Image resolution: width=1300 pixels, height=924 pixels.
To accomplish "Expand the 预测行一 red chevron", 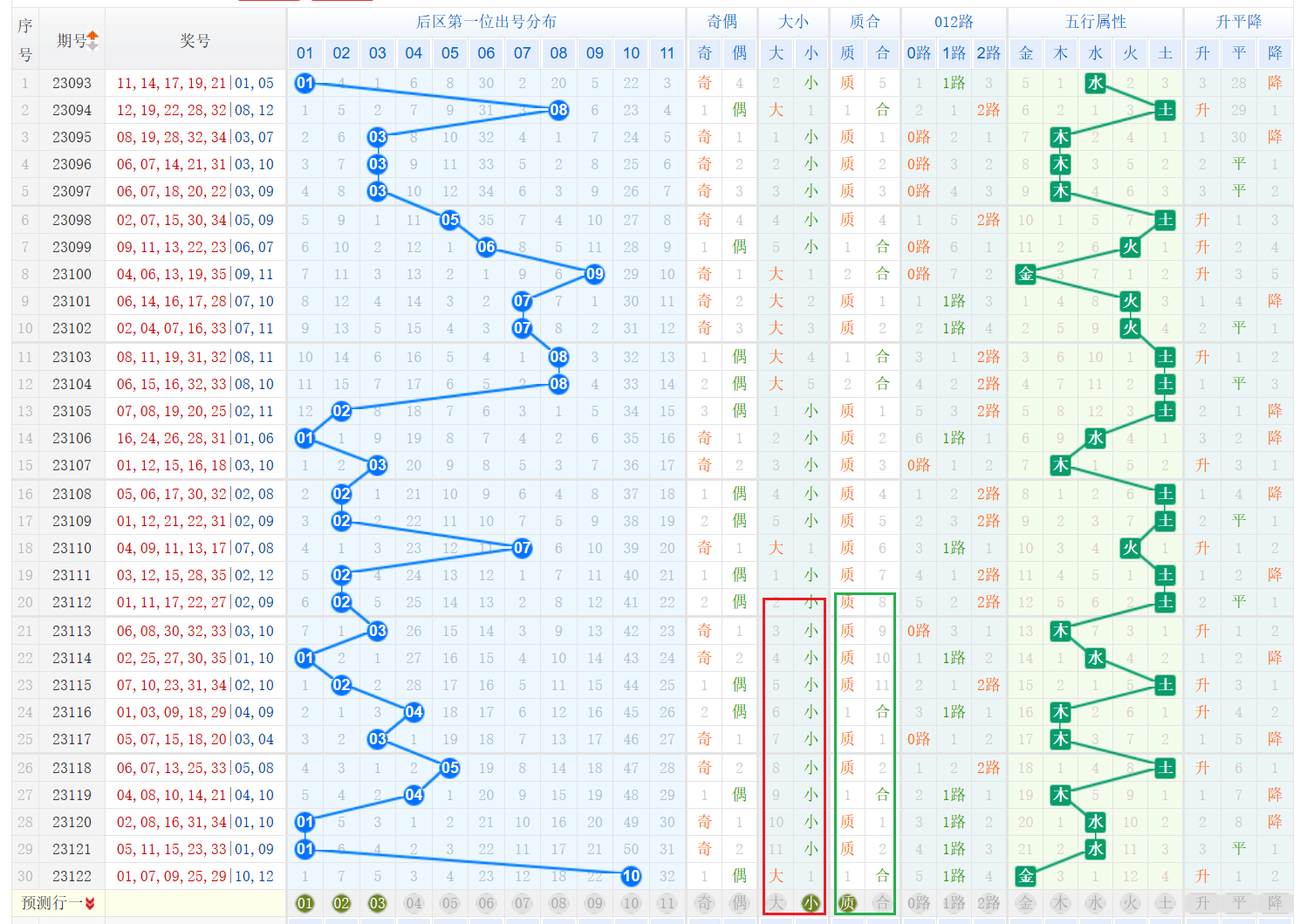I will coord(90,903).
